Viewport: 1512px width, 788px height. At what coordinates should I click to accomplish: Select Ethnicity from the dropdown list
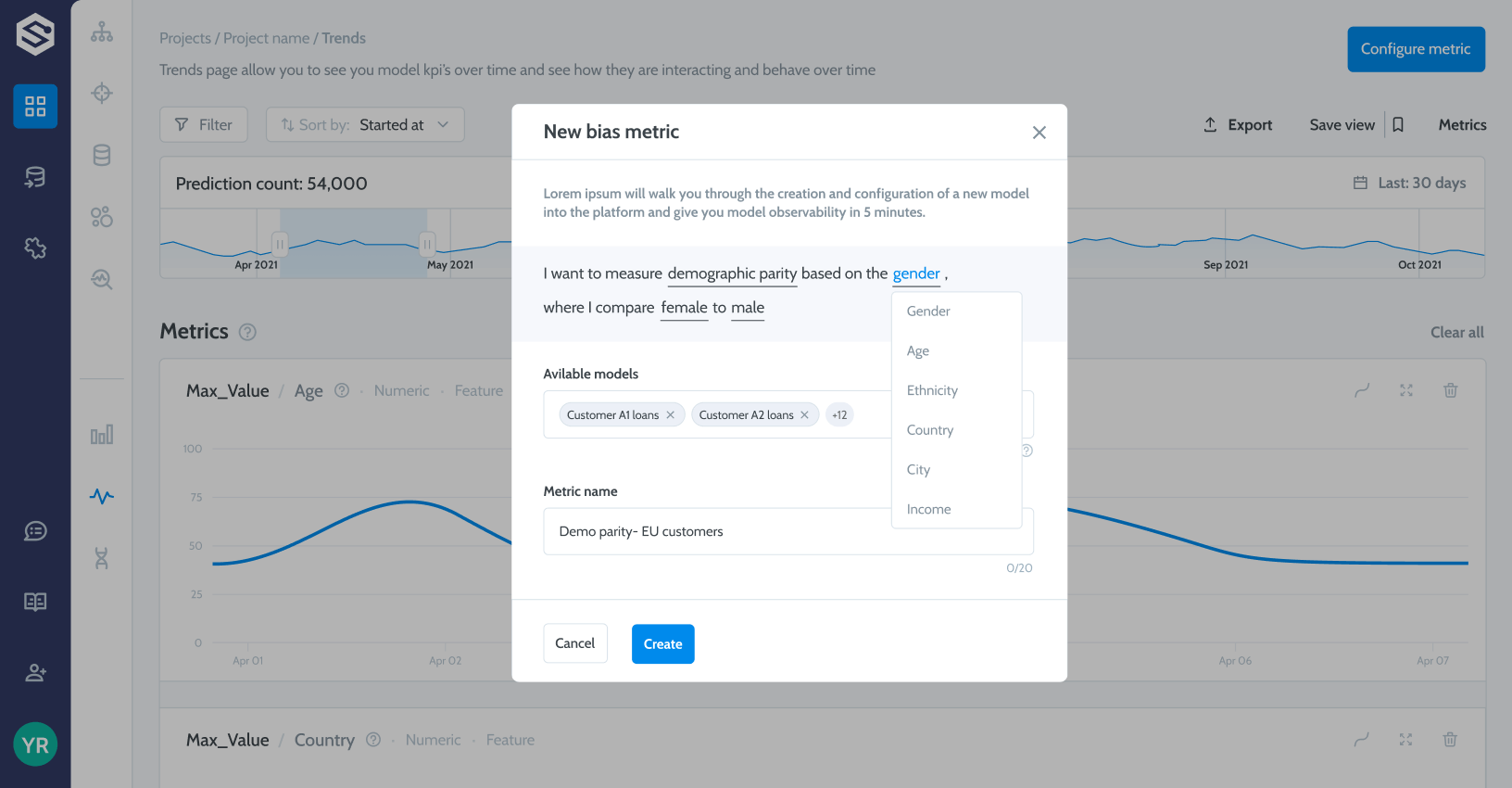click(932, 390)
